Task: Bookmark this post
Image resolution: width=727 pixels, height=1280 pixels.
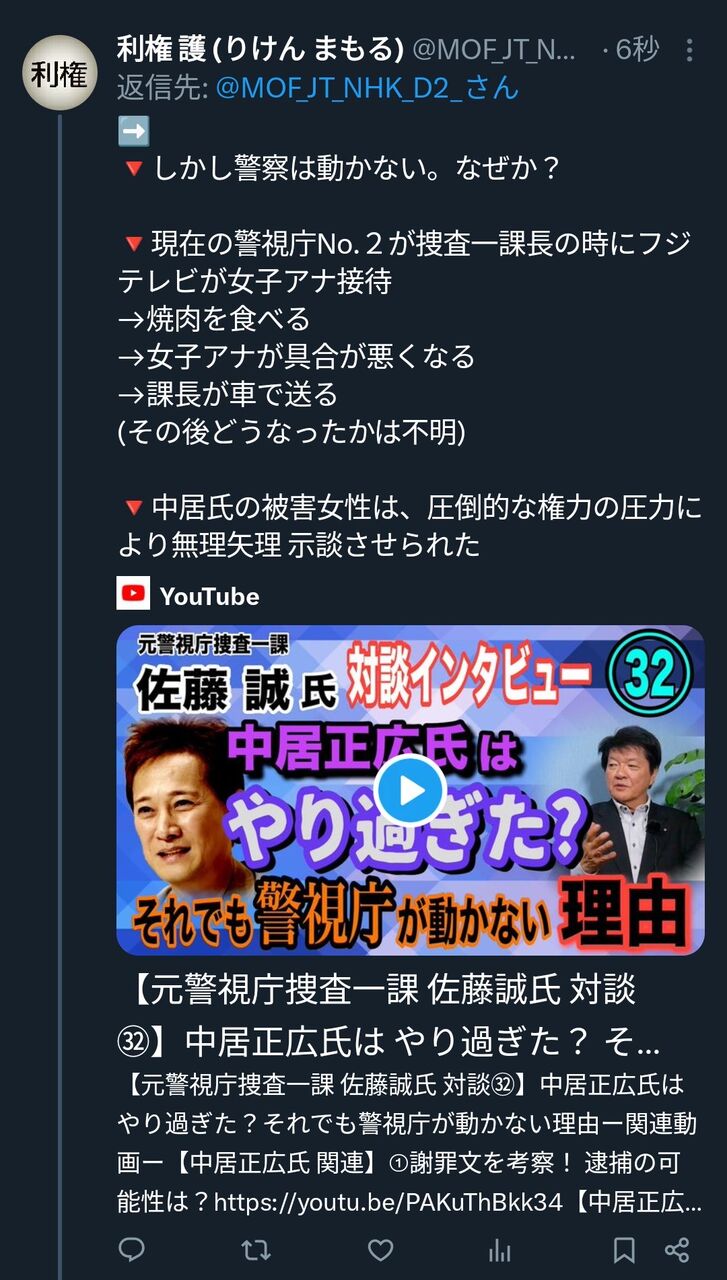Action: 624,1249
